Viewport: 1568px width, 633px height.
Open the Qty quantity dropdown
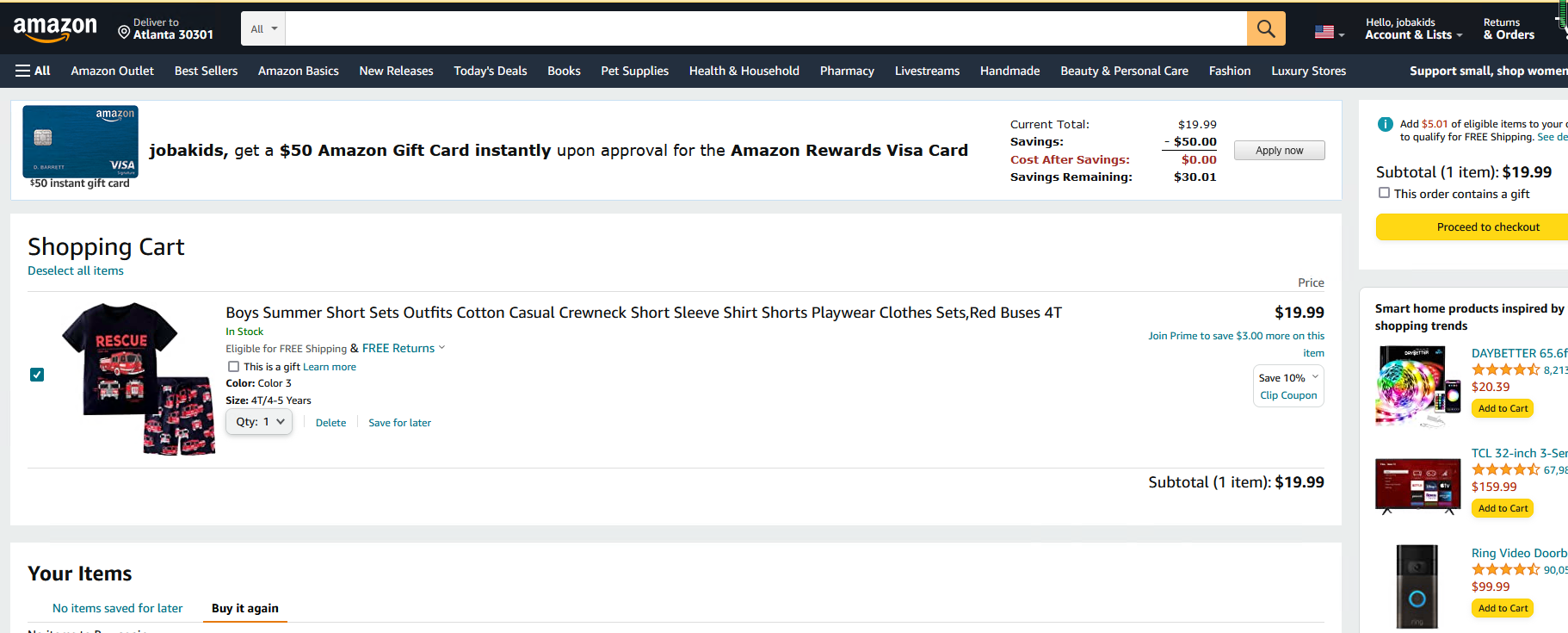click(259, 422)
